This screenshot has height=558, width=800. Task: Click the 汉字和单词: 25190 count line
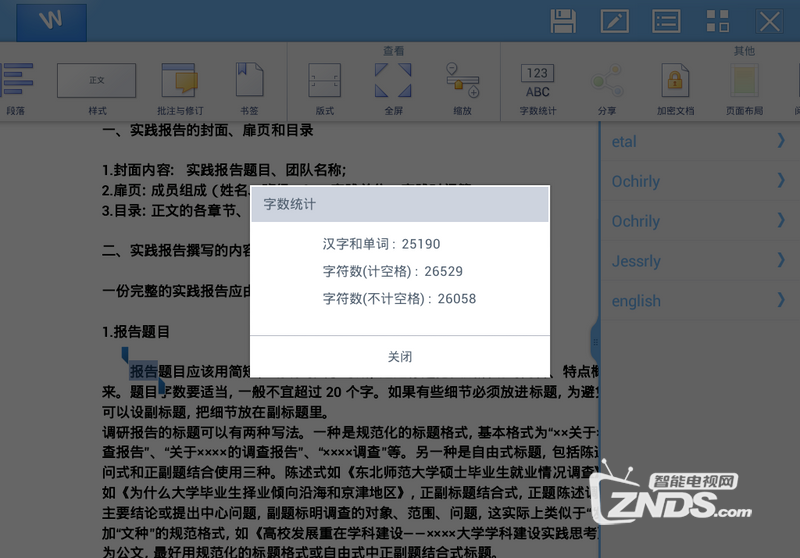coord(381,244)
